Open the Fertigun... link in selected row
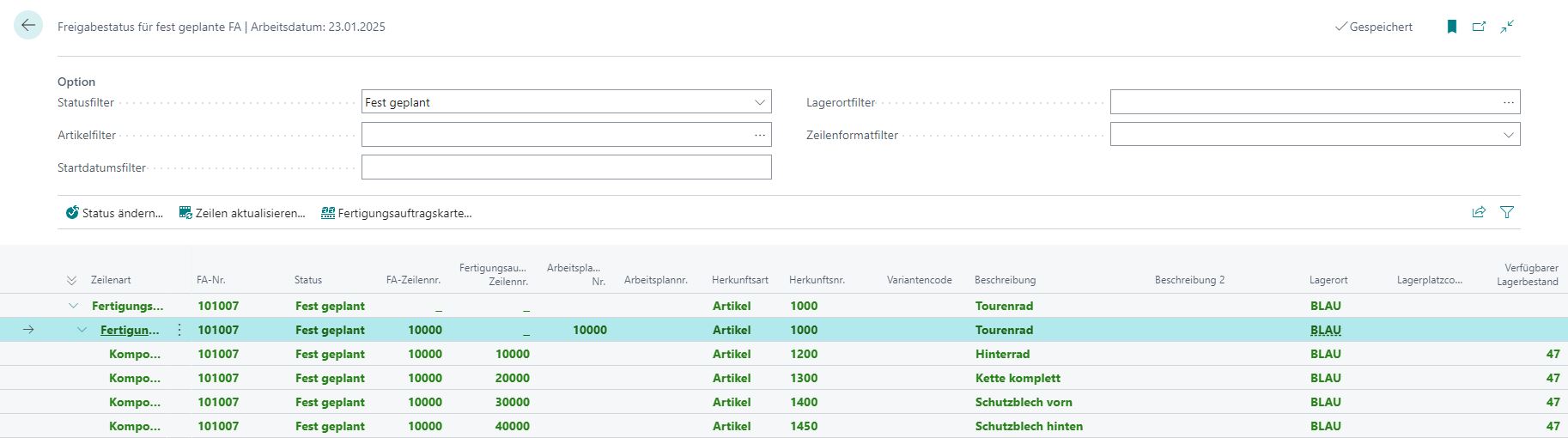This screenshot has height=438, width=1568. [130, 330]
